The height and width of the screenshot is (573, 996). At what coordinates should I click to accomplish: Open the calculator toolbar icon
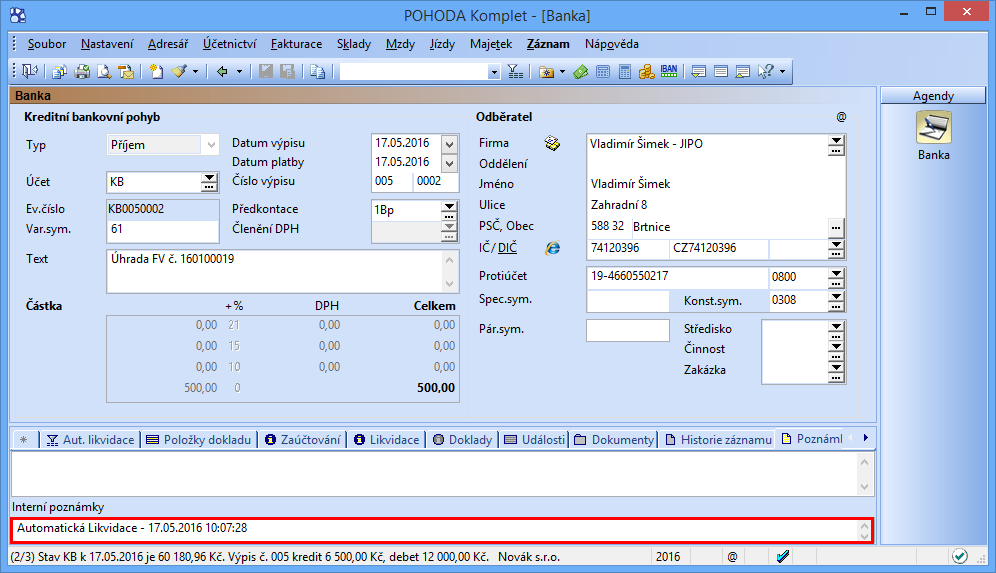[x=625, y=71]
